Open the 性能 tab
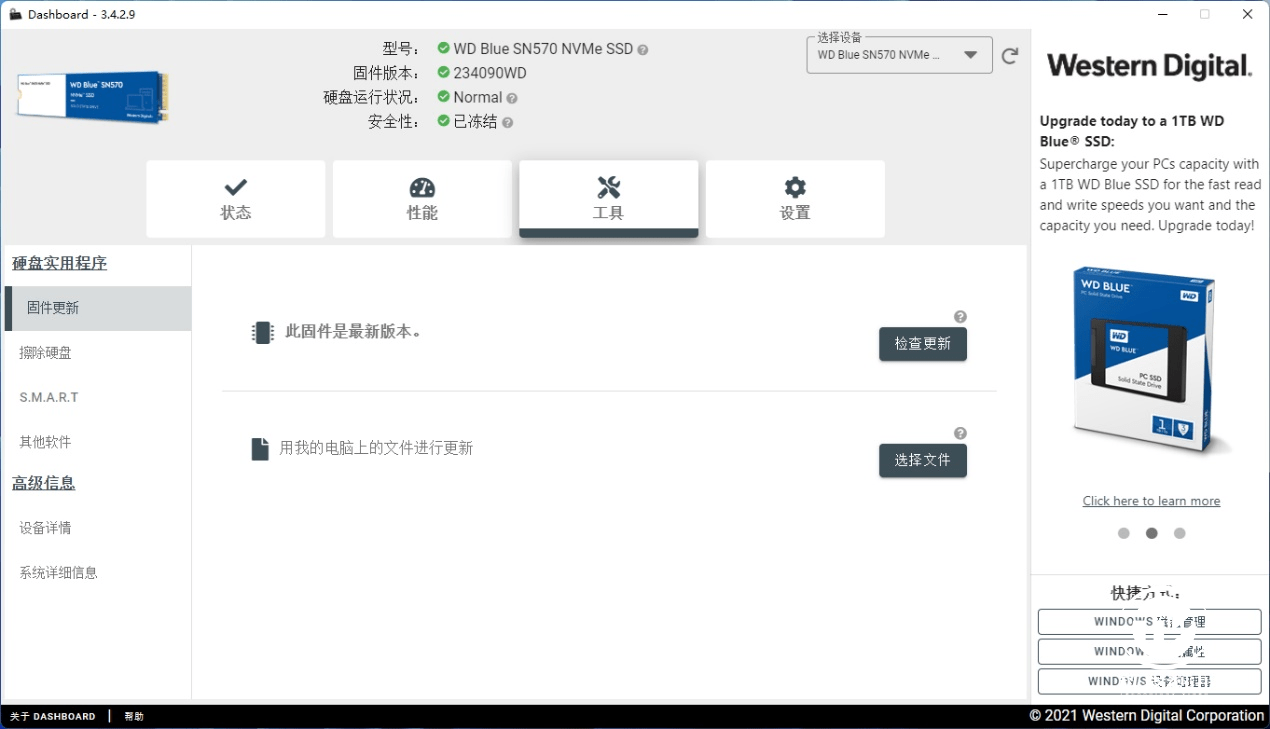This screenshot has height=729, width=1270. point(421,198)
